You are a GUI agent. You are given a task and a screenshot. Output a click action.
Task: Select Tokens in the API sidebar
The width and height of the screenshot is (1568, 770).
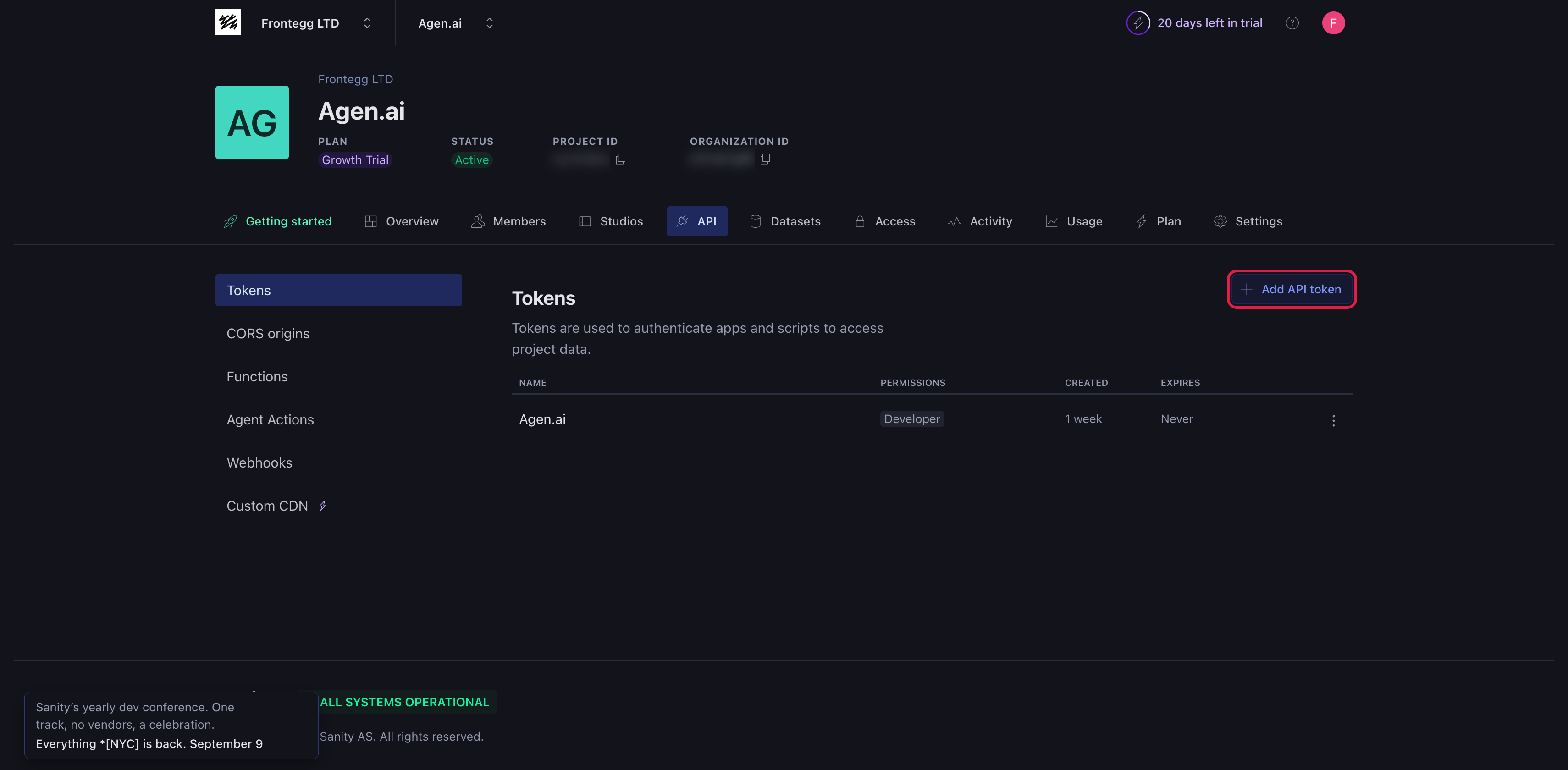(x=338, y=290)
